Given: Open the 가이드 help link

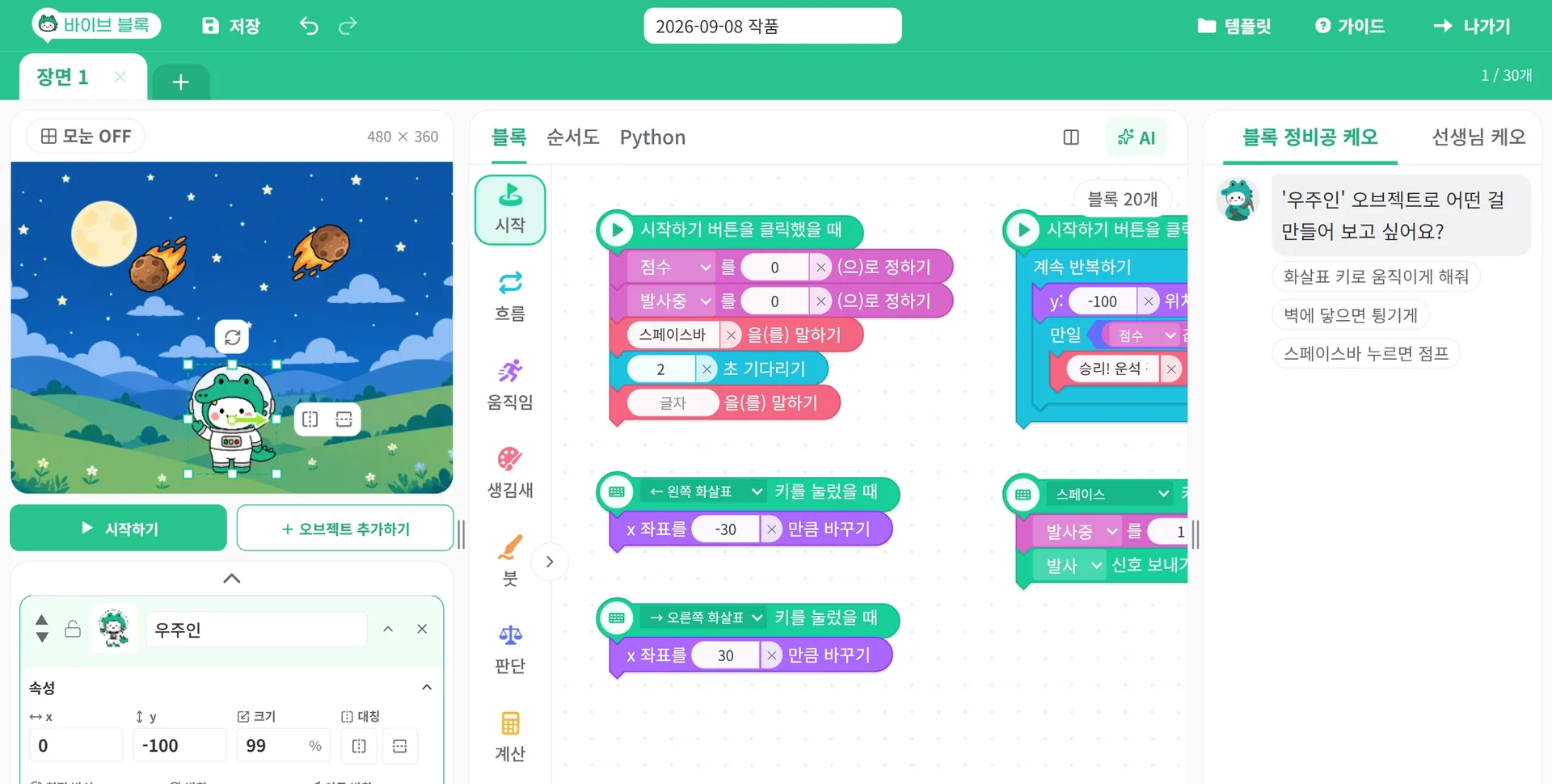Looking at the screenshot, I should tap(1350, 26).
